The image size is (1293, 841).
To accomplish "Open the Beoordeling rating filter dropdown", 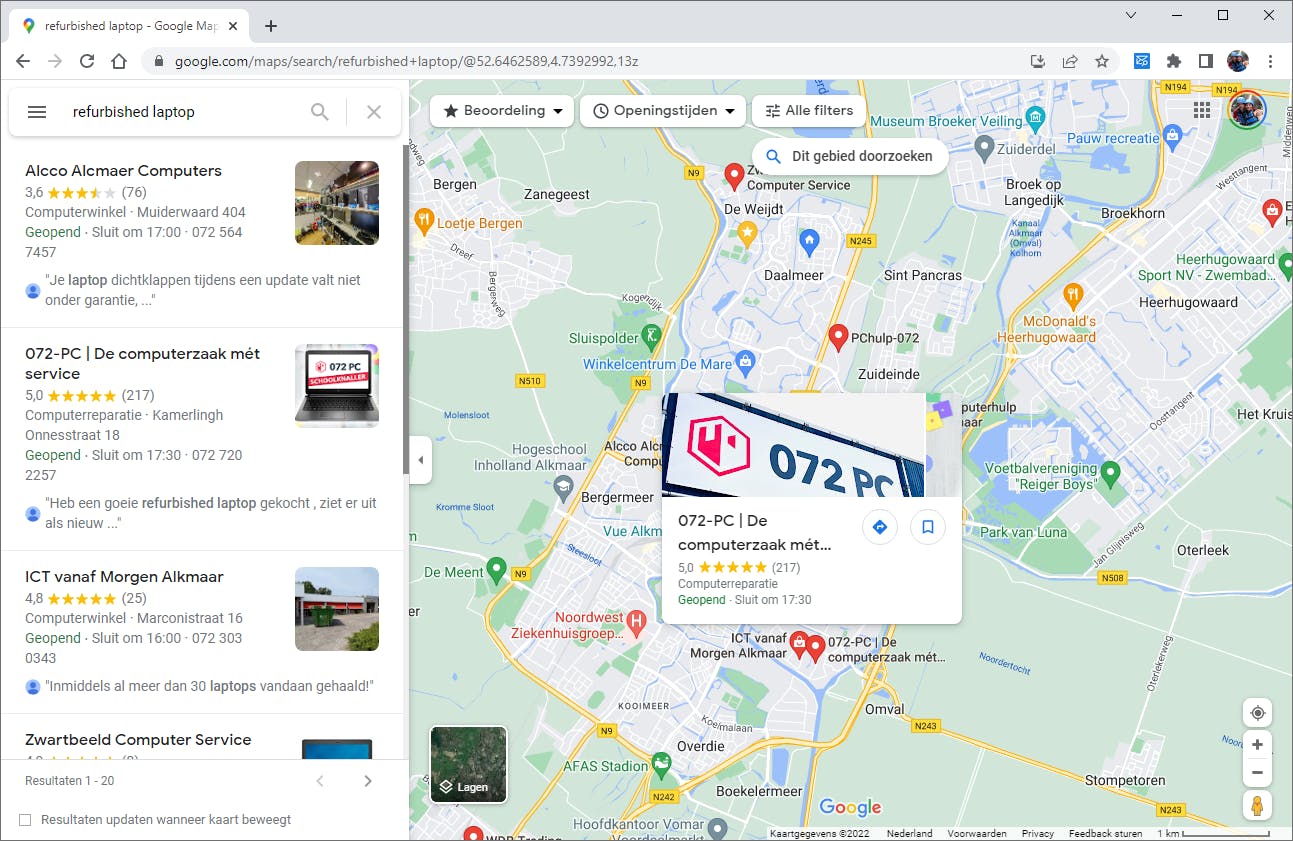I will [502, 111].
